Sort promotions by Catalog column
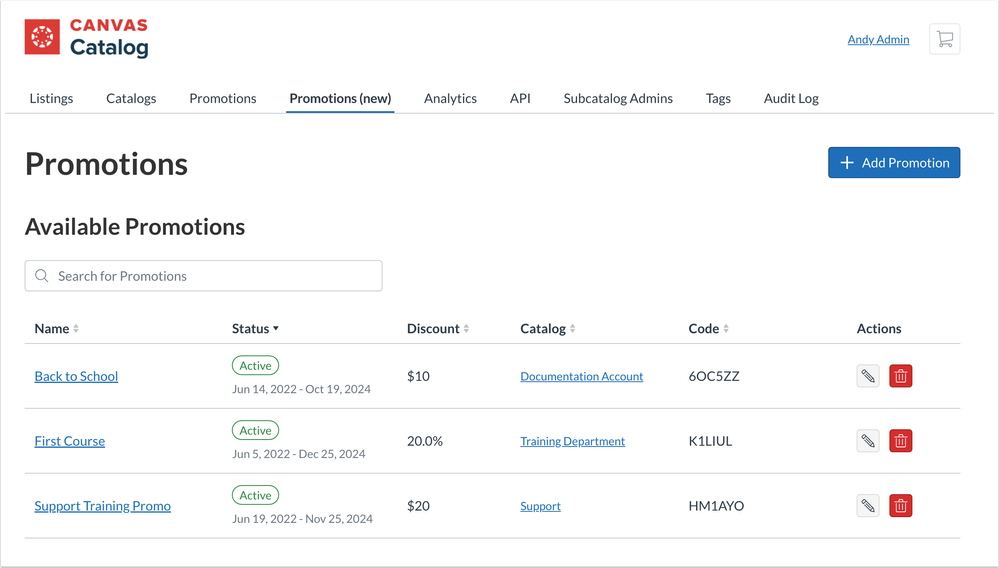Screen dimensions: 999x568 (x=547, y=329)
